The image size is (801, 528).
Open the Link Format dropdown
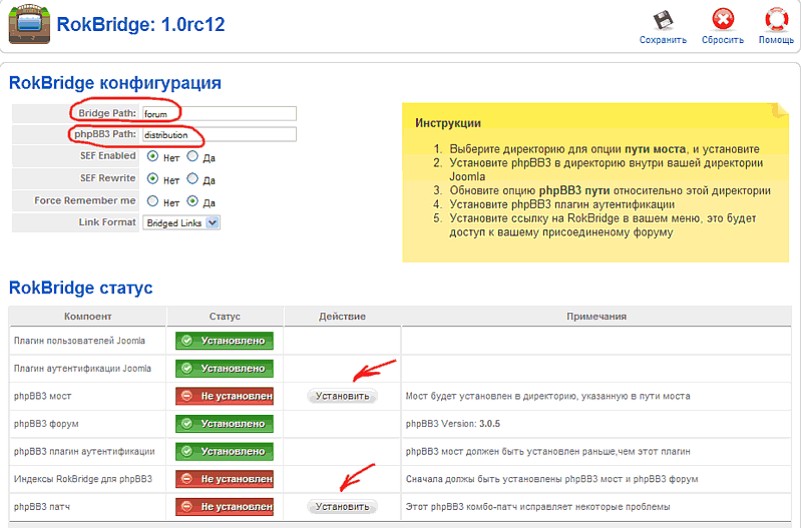[181, 223]
